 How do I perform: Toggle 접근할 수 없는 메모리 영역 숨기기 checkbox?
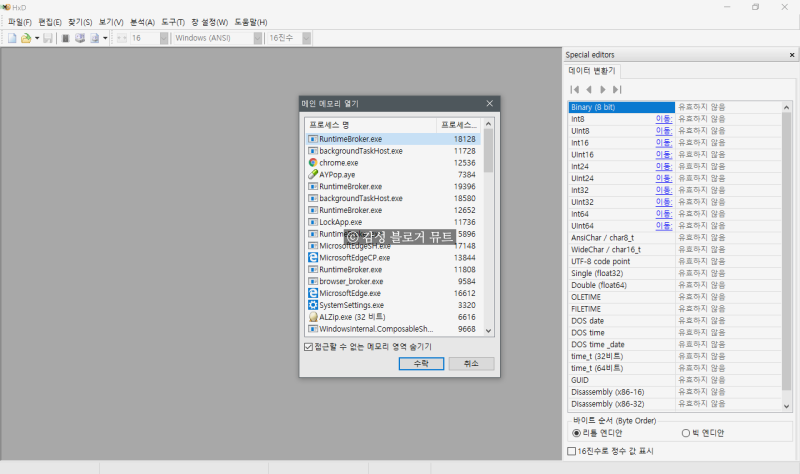tap(308, 347)
